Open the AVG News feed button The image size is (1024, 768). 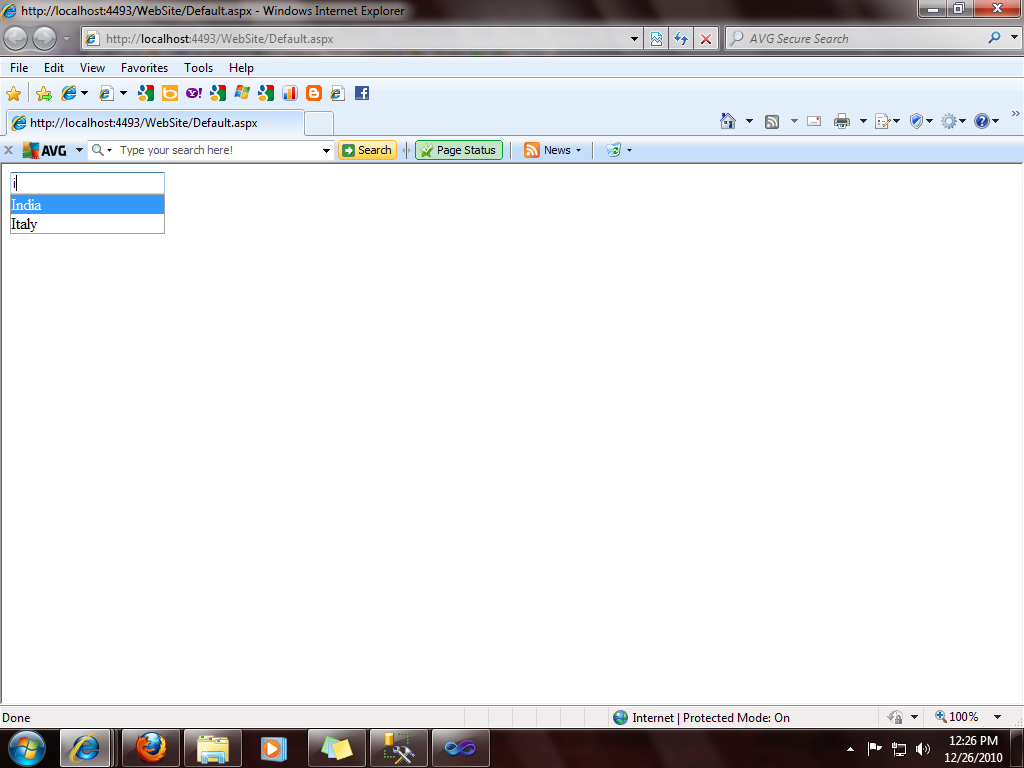(552, 150)
